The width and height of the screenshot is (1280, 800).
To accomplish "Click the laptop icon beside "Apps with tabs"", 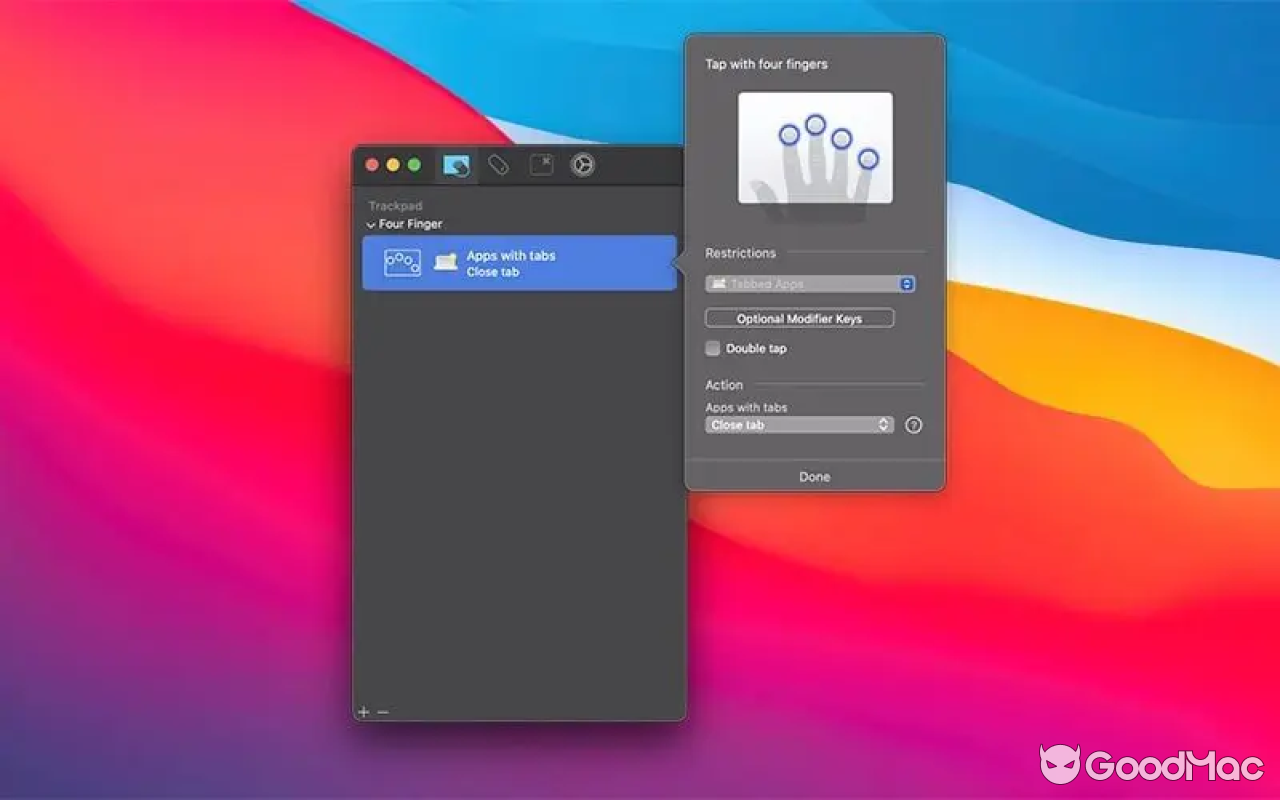I will pyautogui.click(x=444, y=262).
